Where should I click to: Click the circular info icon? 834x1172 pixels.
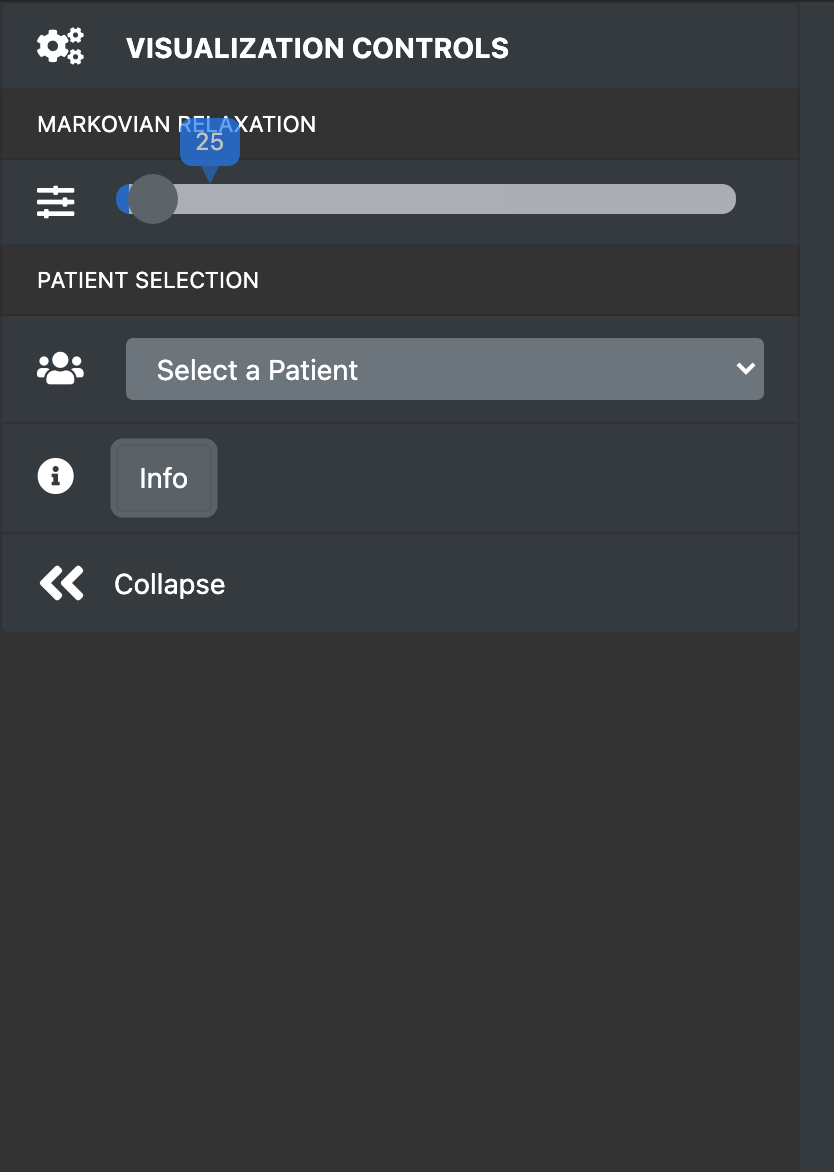point(56,476)
